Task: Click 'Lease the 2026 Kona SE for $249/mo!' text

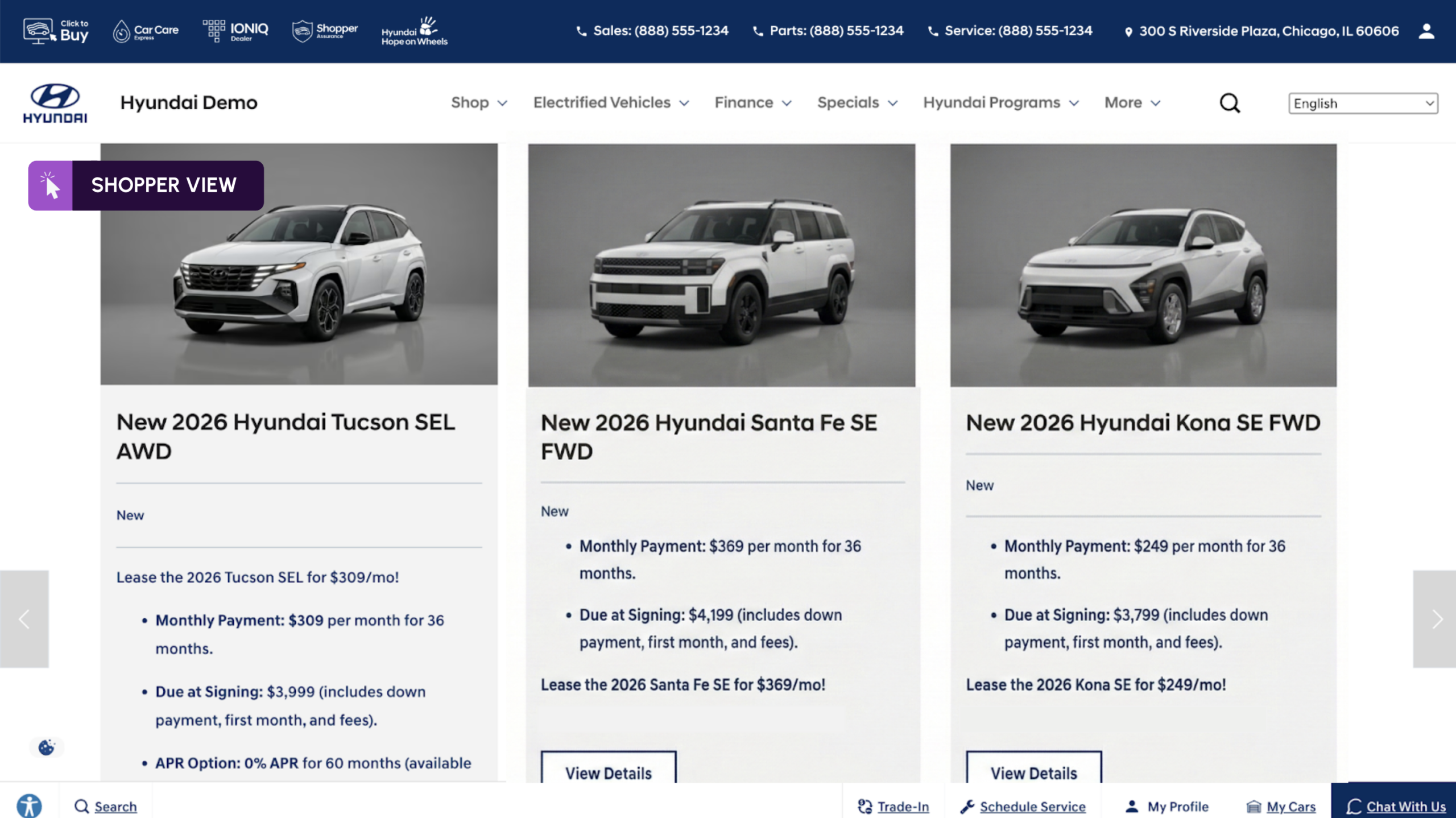Action: click(1096, 685)
